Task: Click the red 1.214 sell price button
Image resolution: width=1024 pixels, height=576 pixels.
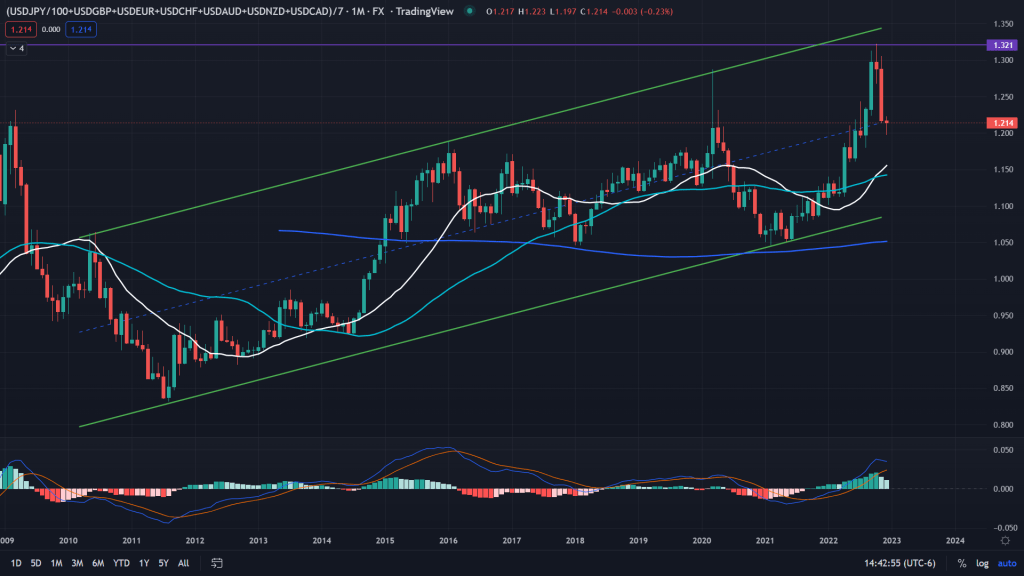Action: [20, 30]
